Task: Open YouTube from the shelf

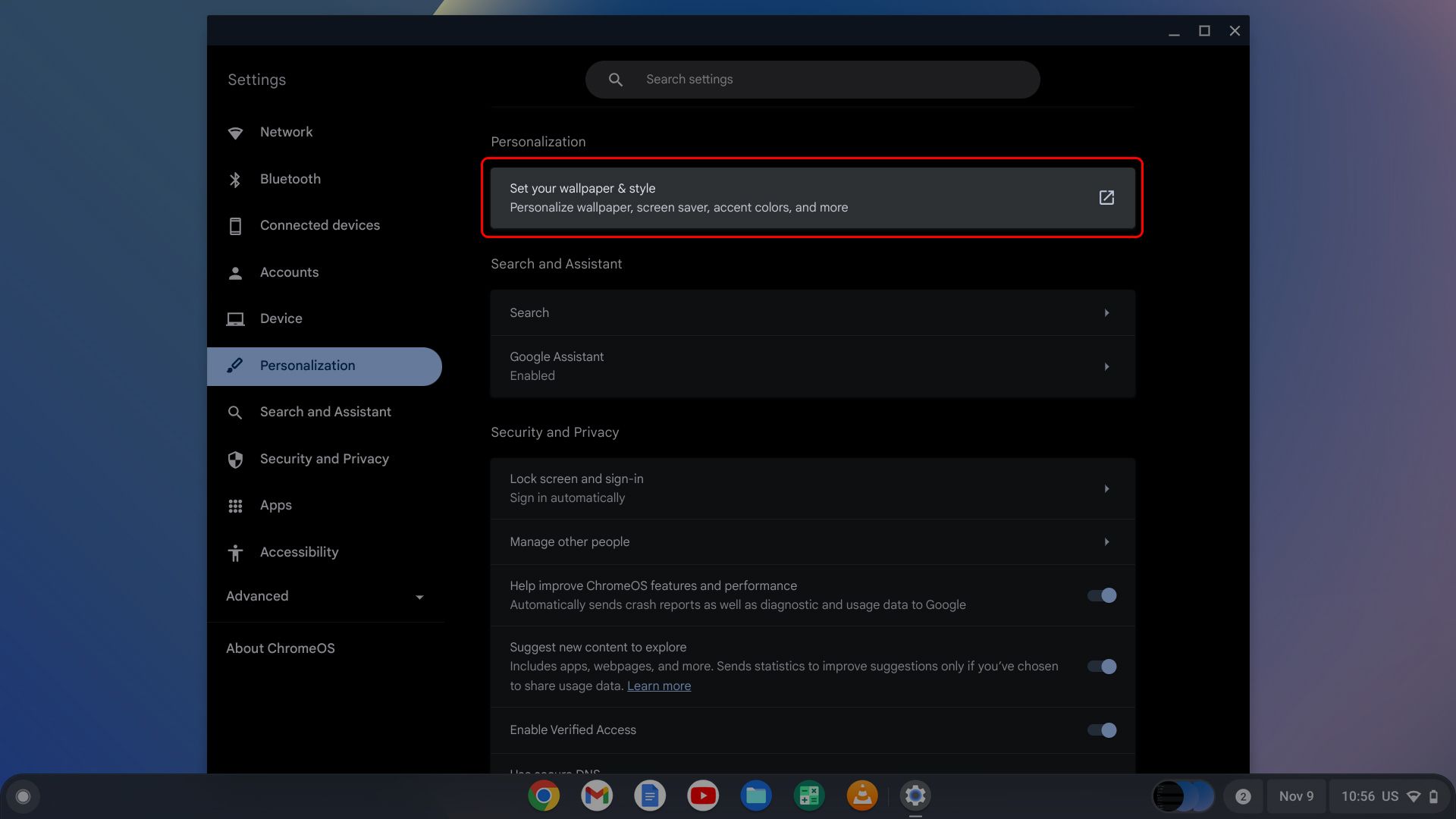Action: [703, 795]
